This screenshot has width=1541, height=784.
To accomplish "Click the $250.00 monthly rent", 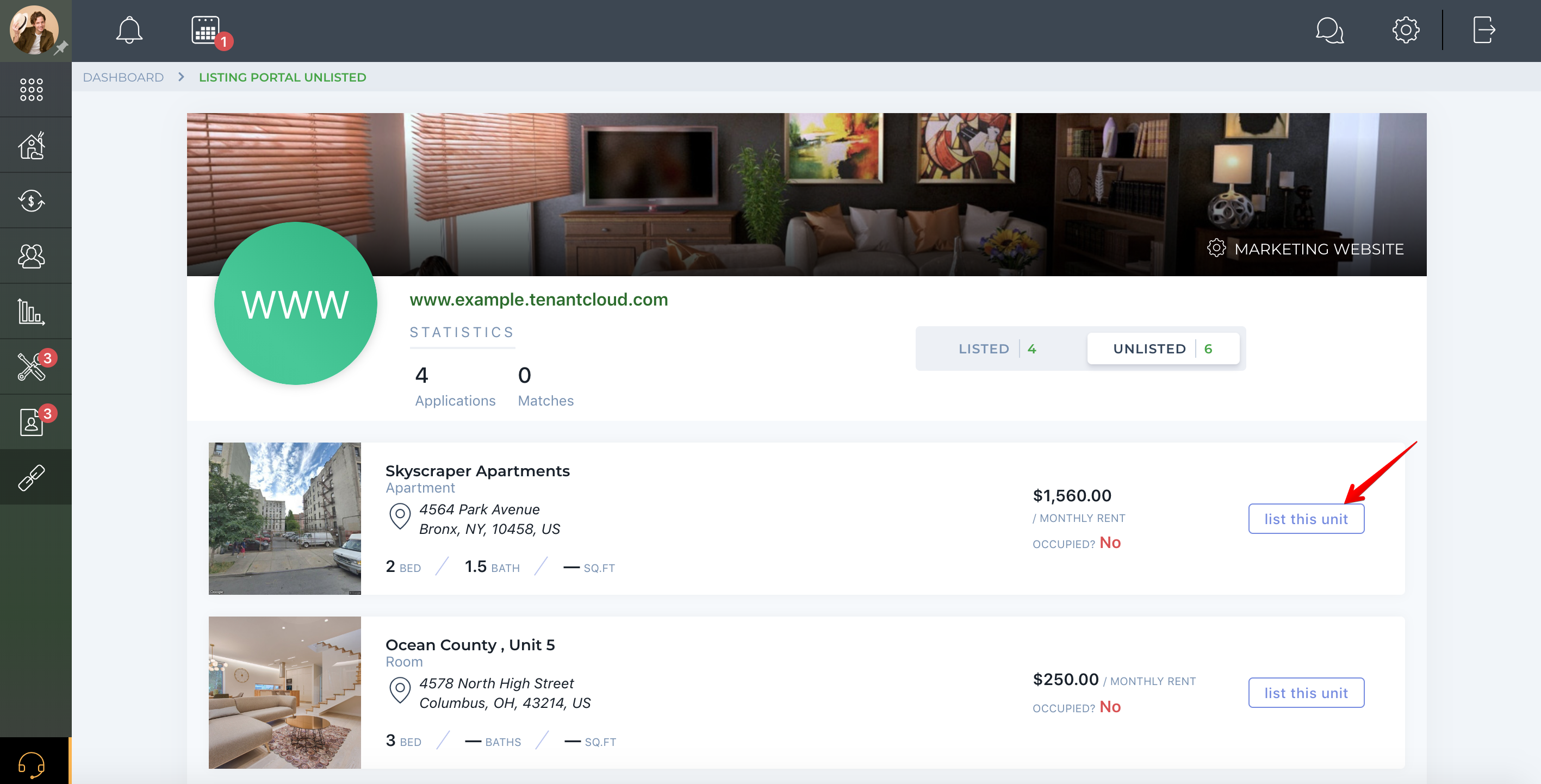I will [1065, 680].
